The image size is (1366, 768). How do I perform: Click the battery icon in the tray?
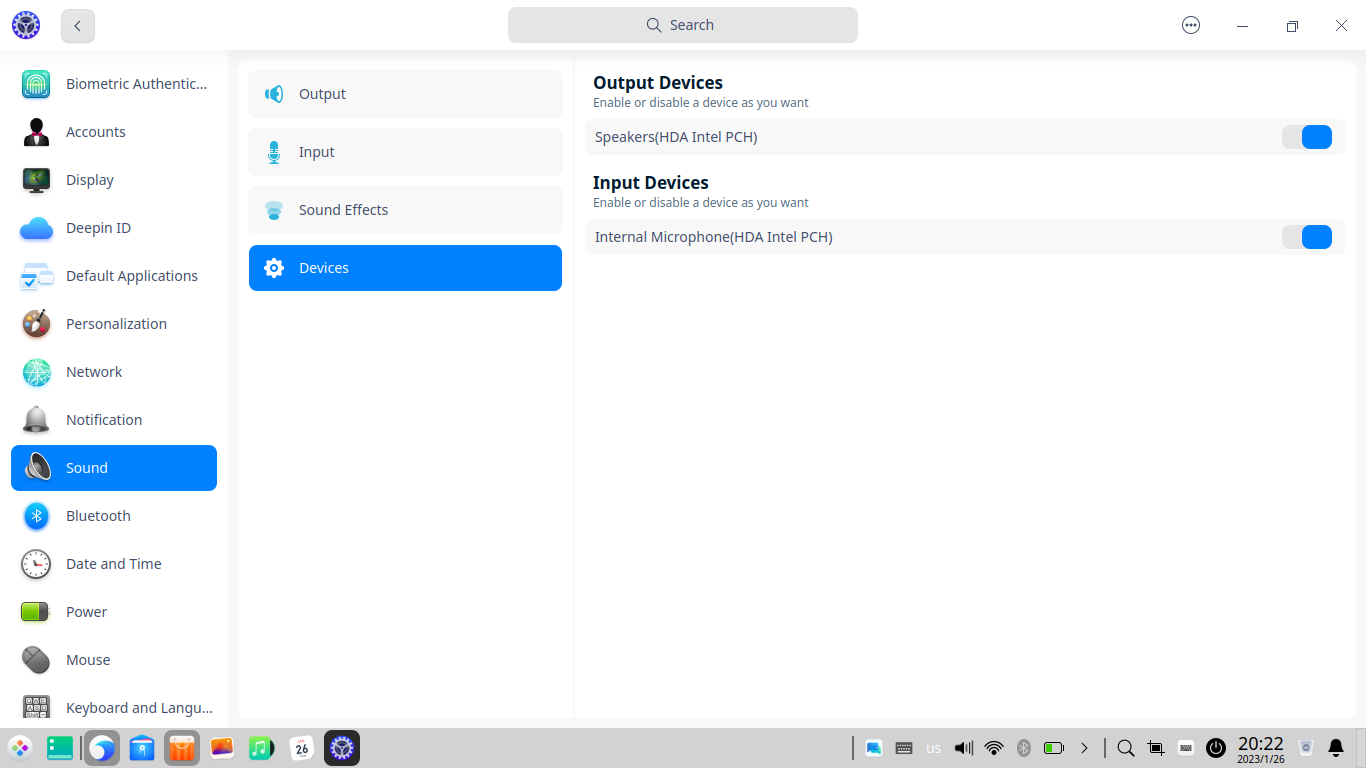point(1054,748)
